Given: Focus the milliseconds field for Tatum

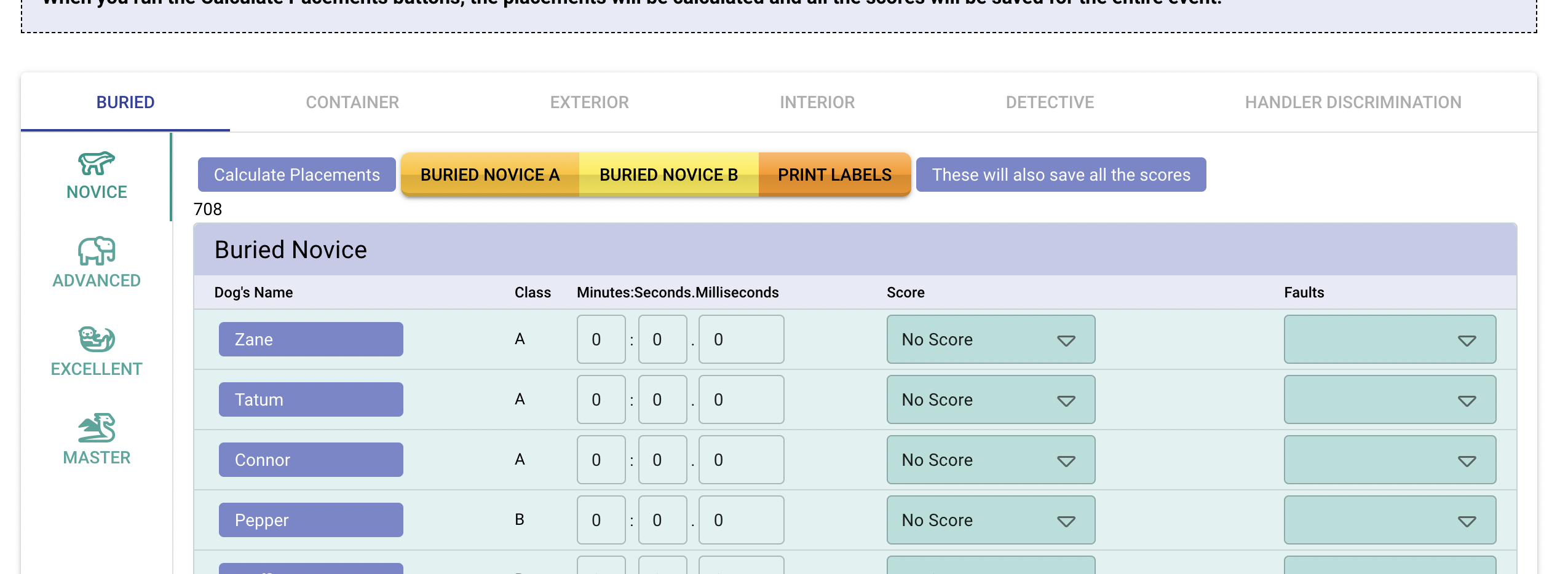Looking at the screenshot, I should (x=741, y=399).
